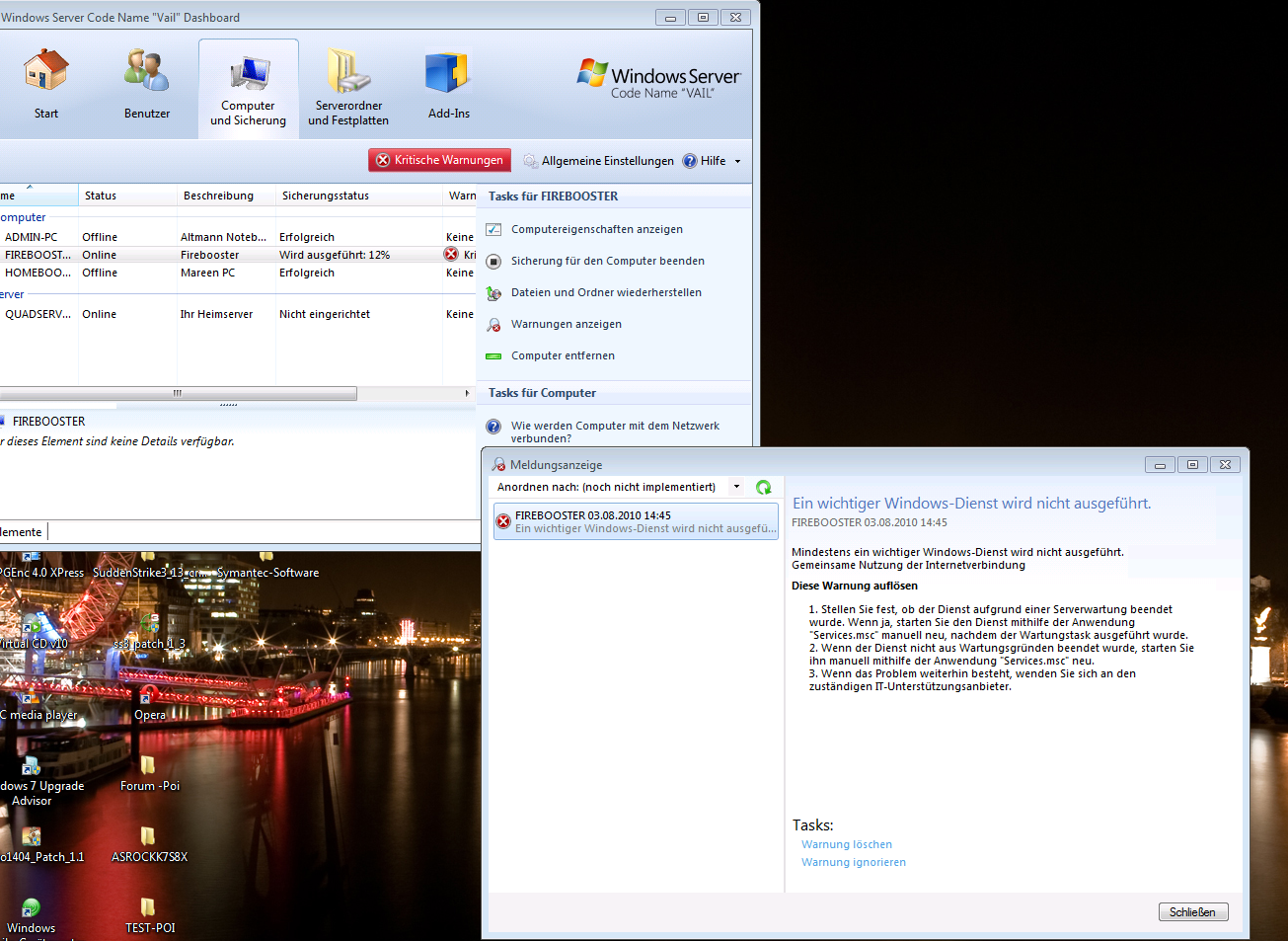The image size is (1288, 941).
Task: Click the Meldungsanzeige title bar icon
Action: tap(498, 464)
